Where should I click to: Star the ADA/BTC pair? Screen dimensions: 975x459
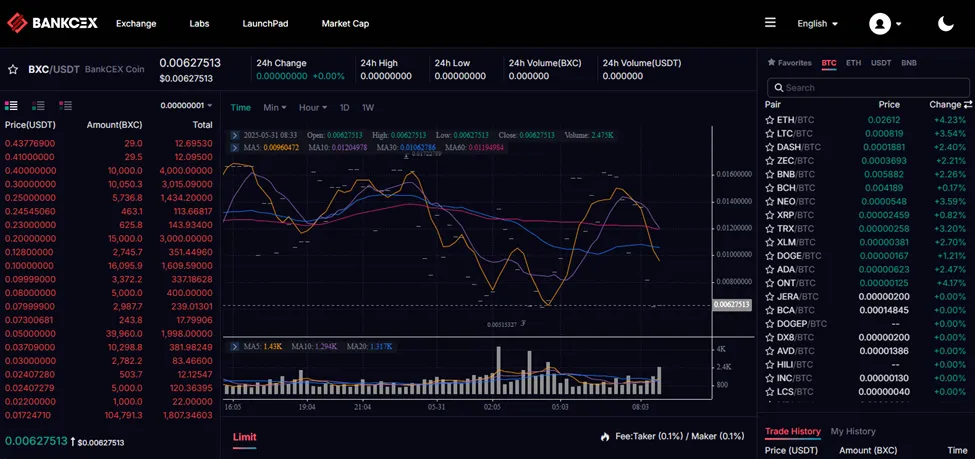tap(770, 270)
